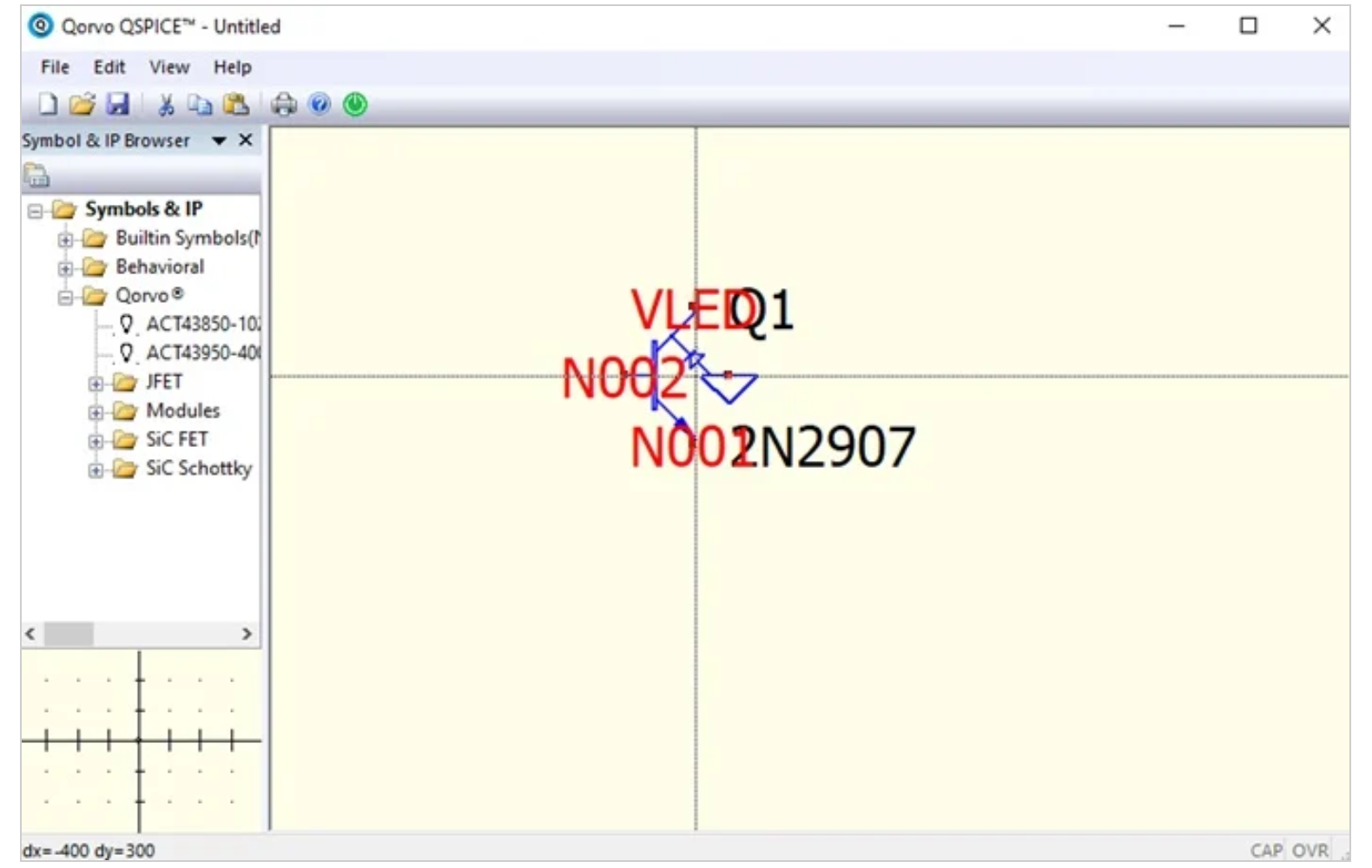Select the SiC FET folder label

177,439
